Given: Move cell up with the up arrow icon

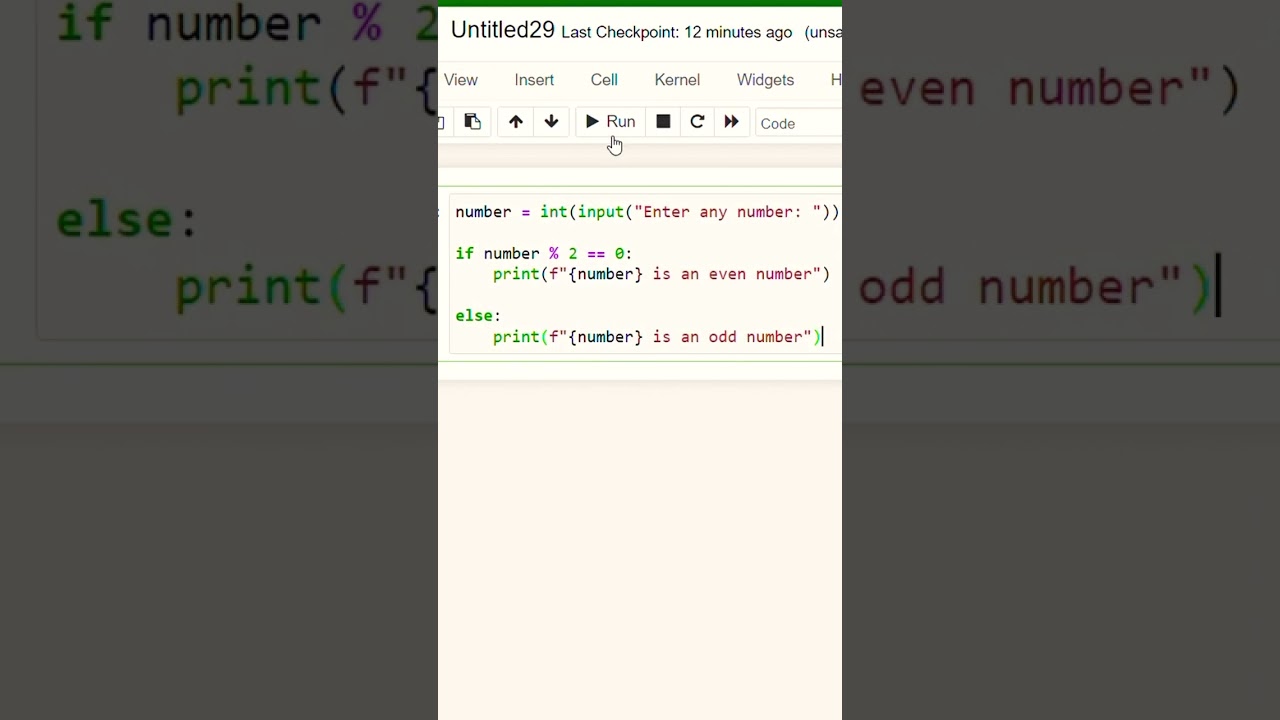Looking at the screenshot, I should 516,122.
